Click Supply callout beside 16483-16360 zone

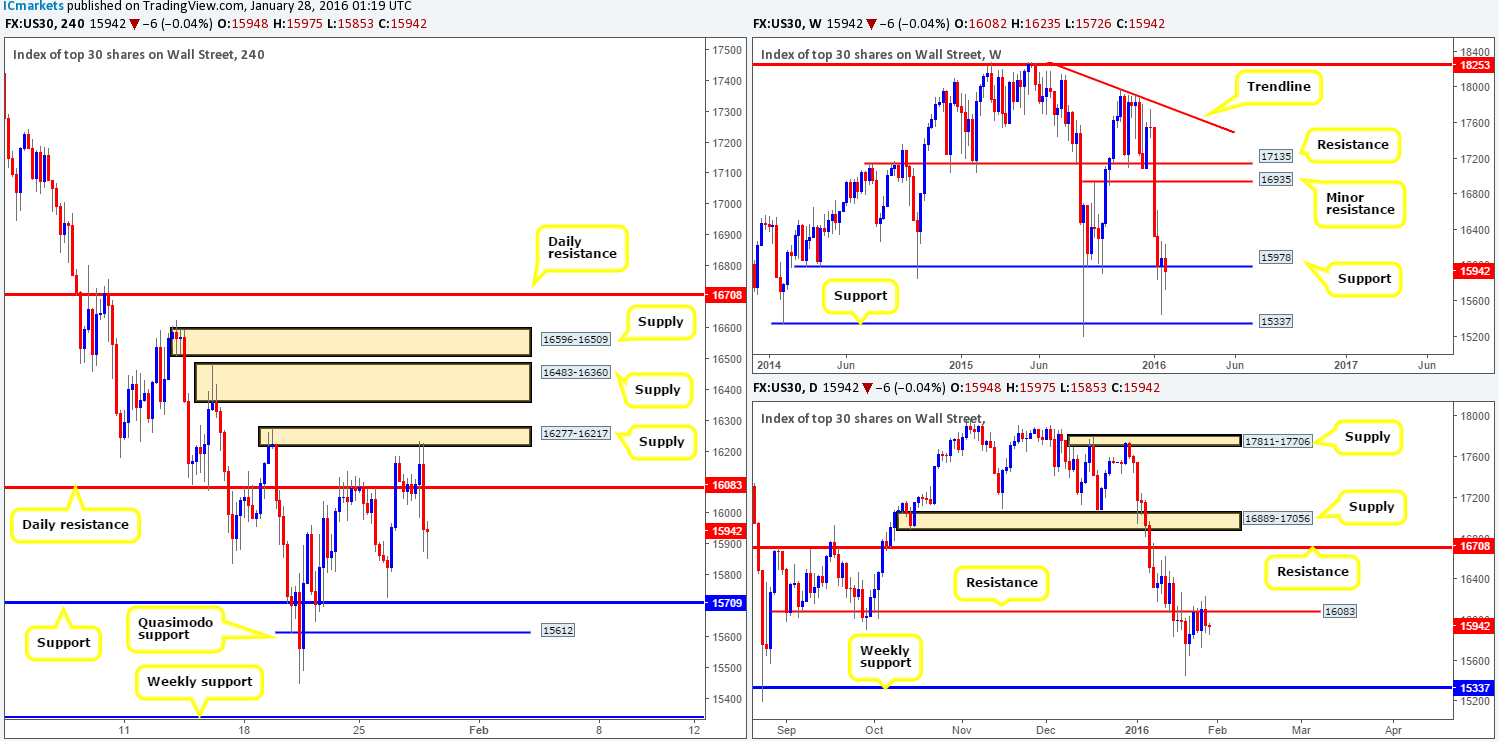tap(656, 390)
